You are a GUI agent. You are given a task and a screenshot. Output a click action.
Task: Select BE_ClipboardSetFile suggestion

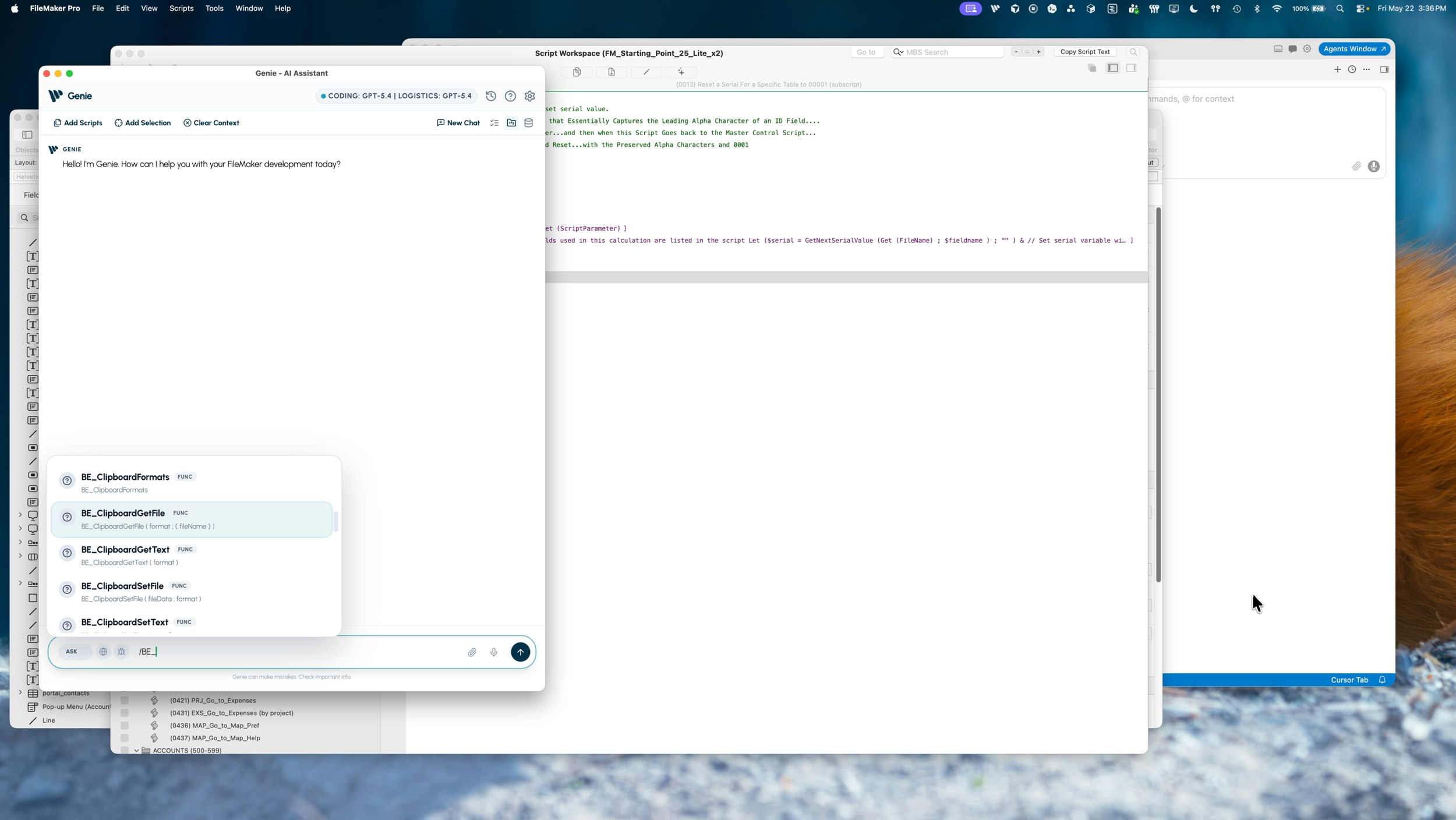(x=192, y=592)
